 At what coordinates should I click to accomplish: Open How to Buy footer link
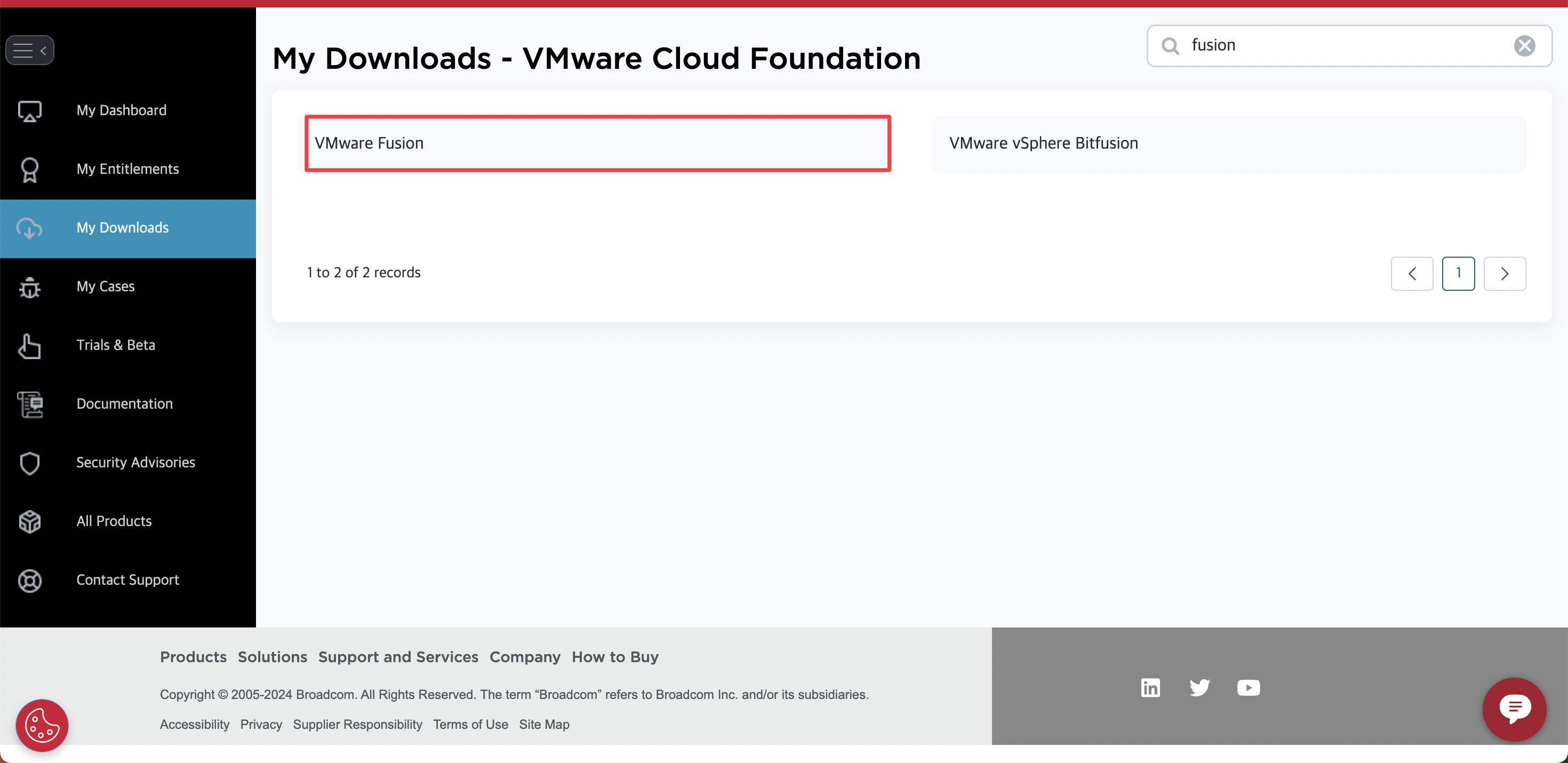point(615,657)
